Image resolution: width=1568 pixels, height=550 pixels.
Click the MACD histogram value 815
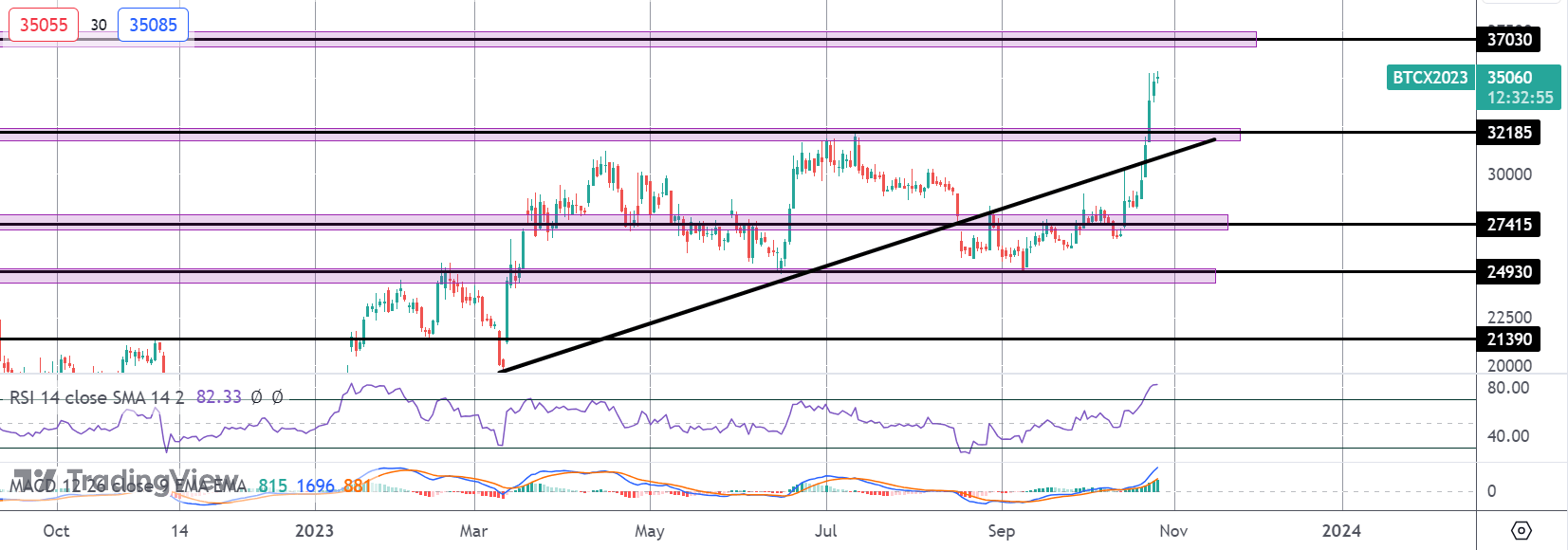272,486
